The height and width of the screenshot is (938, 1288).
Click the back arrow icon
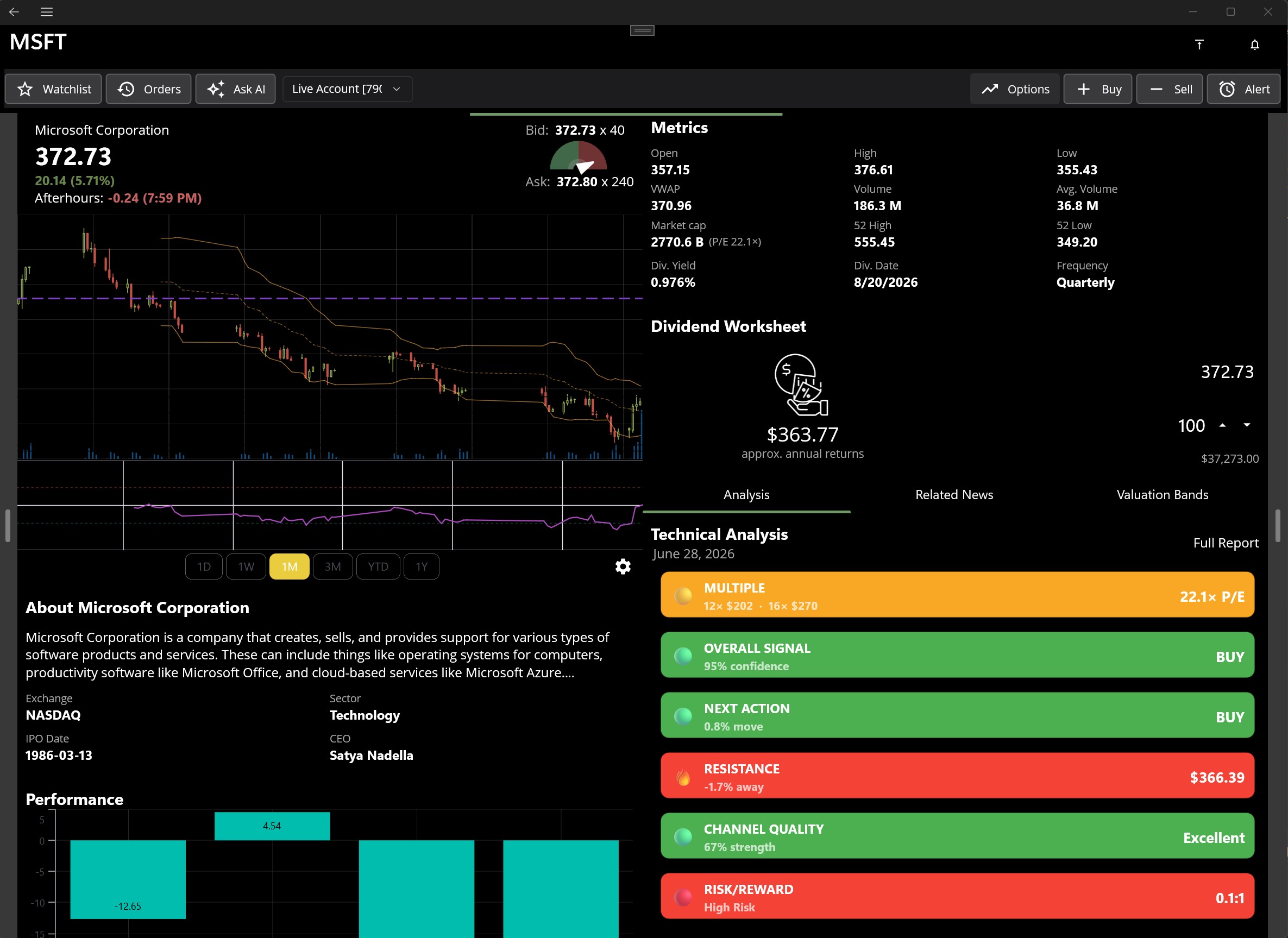coord(14,11)
